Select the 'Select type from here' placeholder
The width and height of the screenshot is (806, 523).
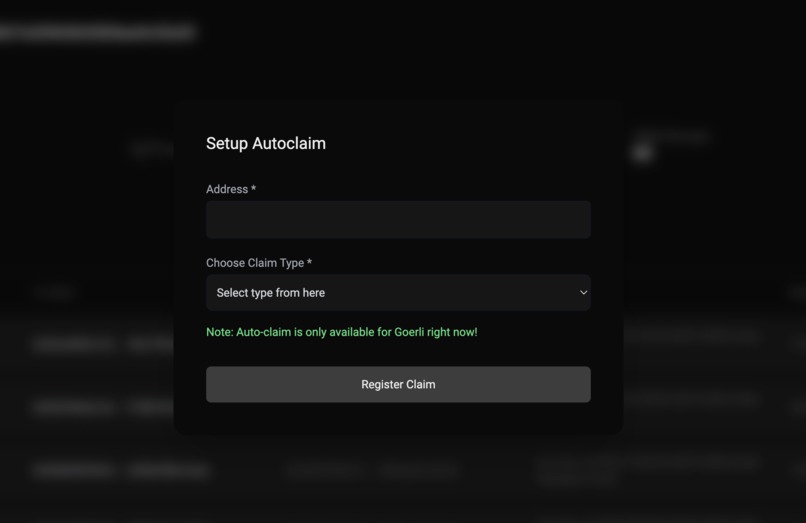coord(270,293)
